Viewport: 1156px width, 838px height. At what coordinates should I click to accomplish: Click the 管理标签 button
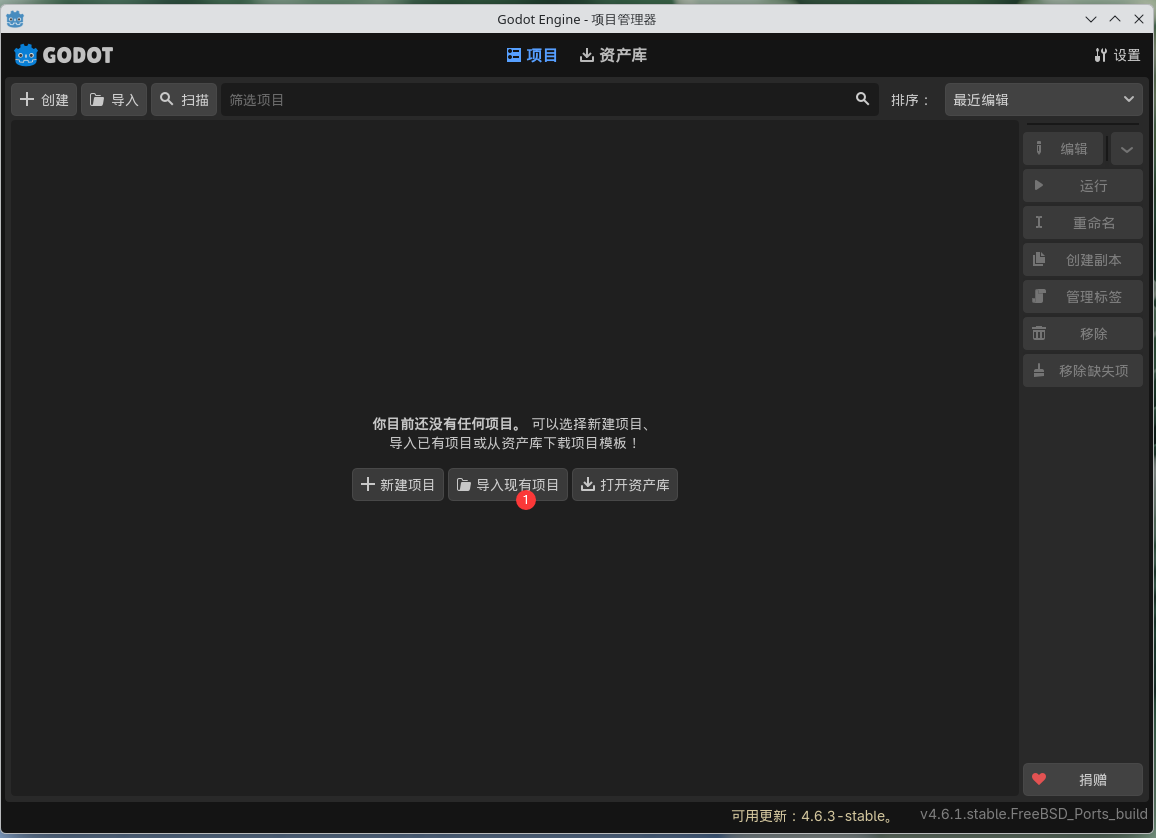pyautogui.click(x=1083, y=296)
